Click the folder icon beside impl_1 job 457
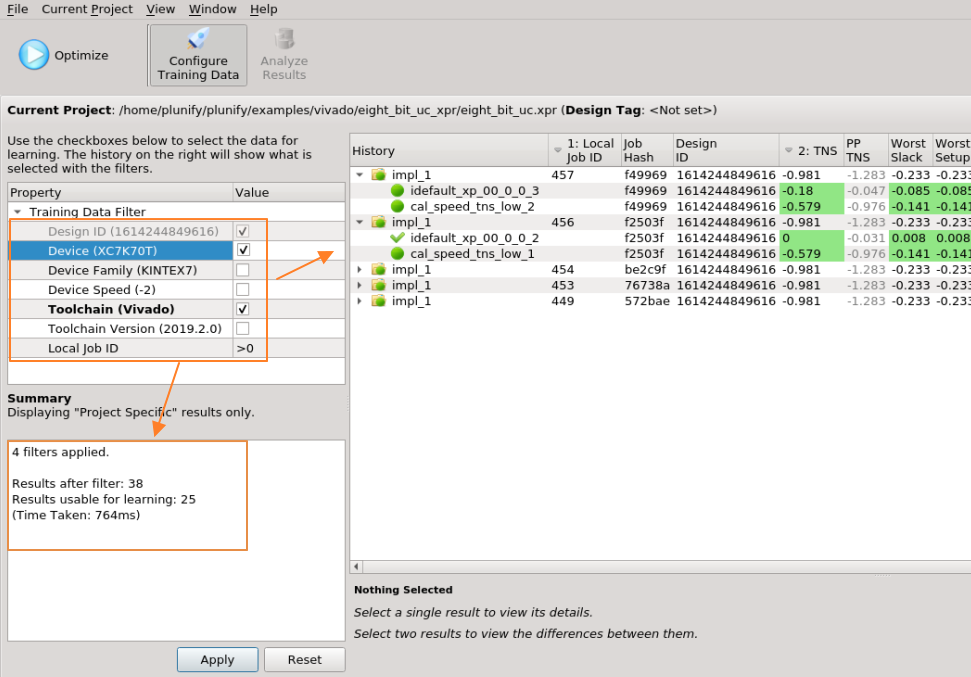This screenshot has height=677, width=971. click(378, 176)
